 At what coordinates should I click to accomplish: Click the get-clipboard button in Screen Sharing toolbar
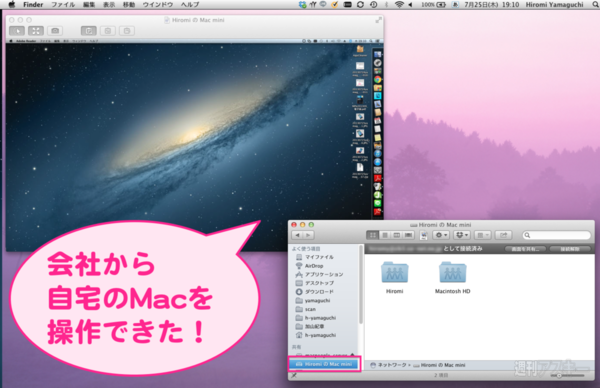click(108, 31)
